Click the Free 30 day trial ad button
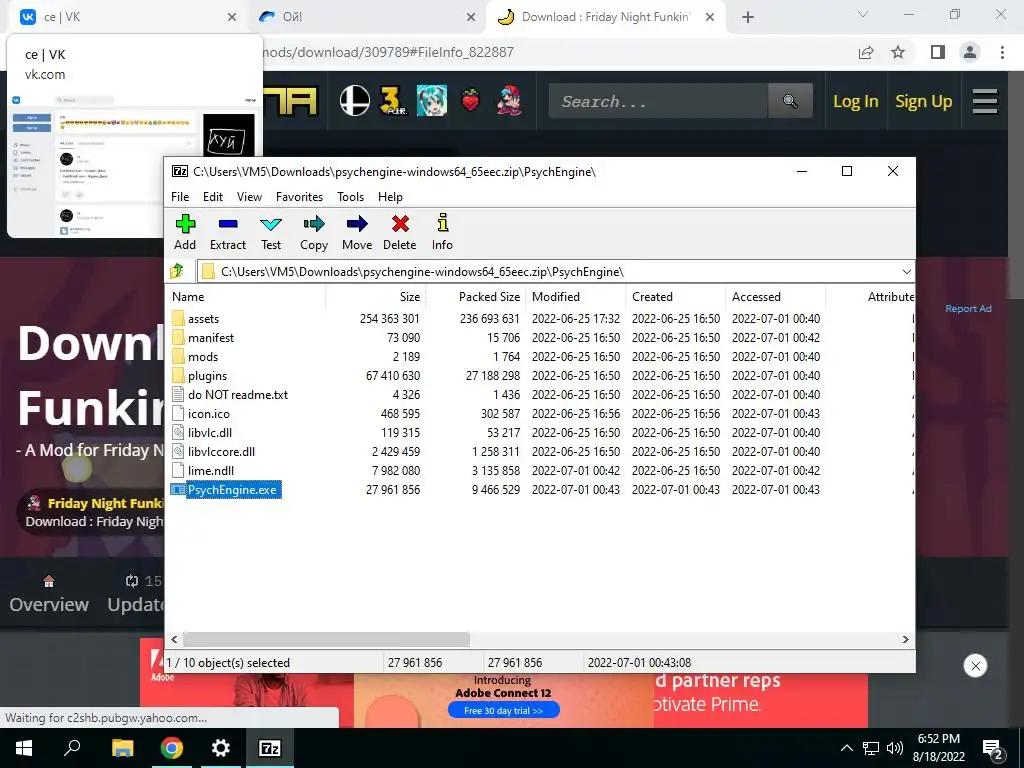The image size is (1024, 768). (504, 711)
